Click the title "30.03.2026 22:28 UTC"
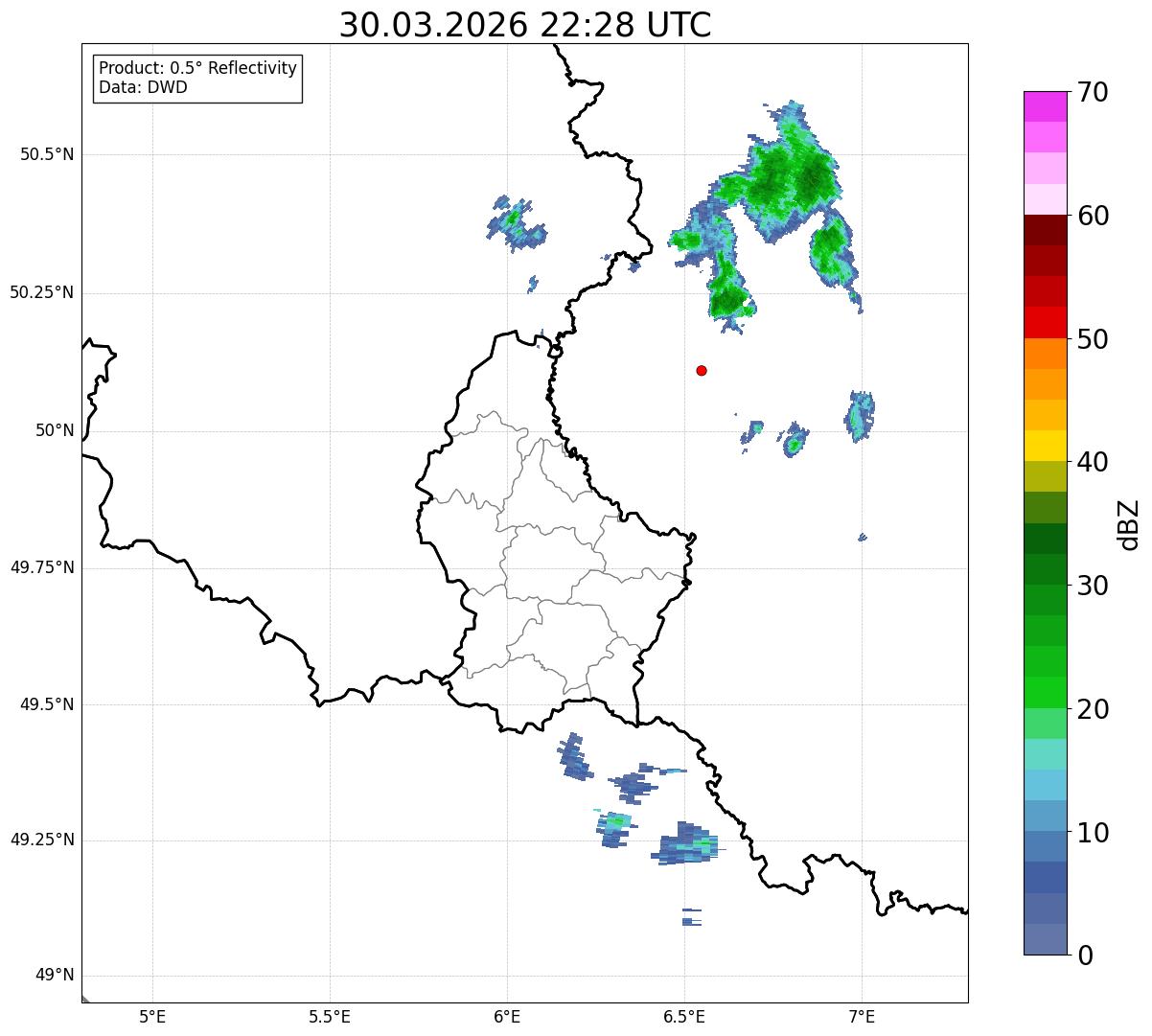 click(x=525, y=25)
